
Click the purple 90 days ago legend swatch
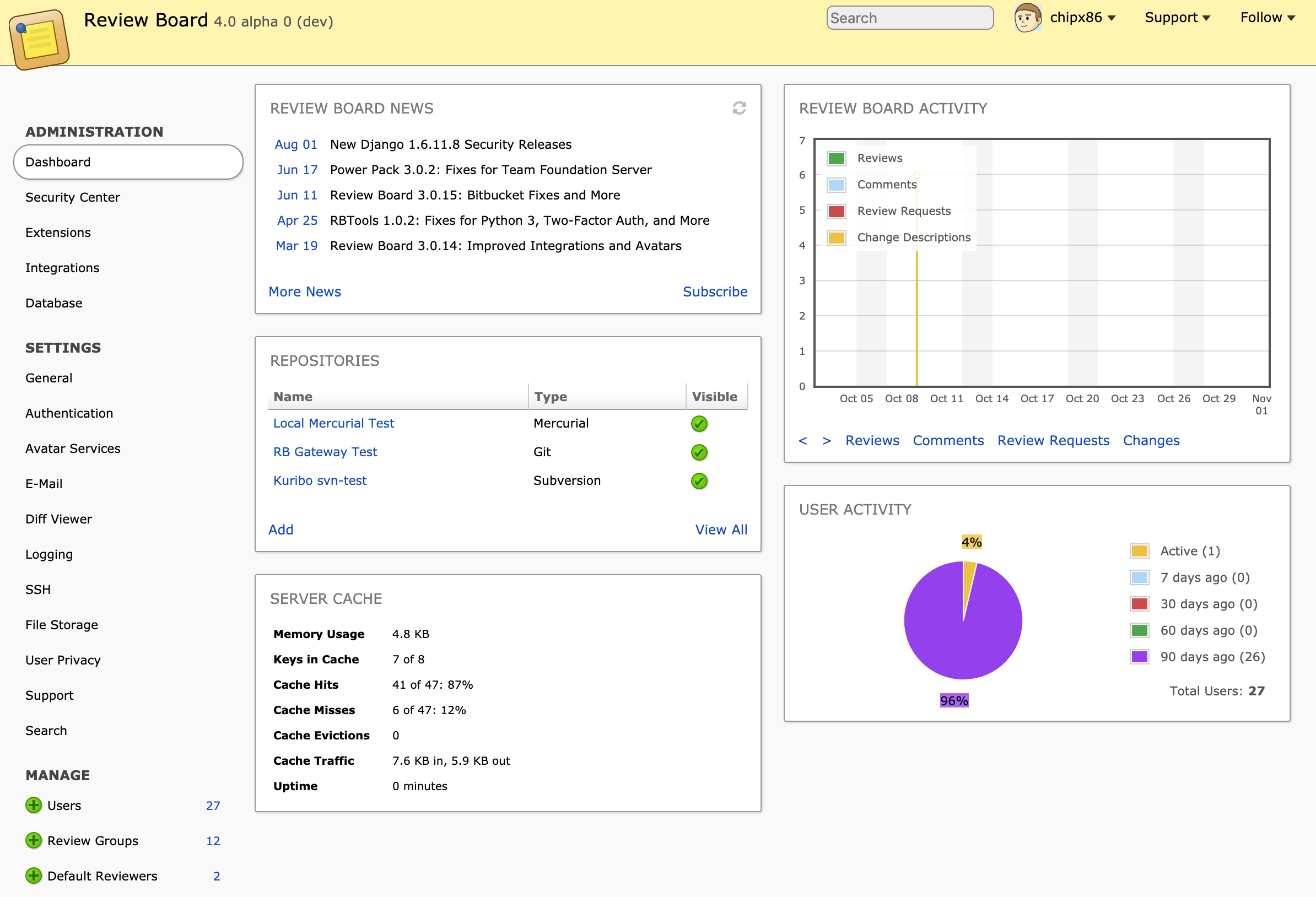(1139, 657)
